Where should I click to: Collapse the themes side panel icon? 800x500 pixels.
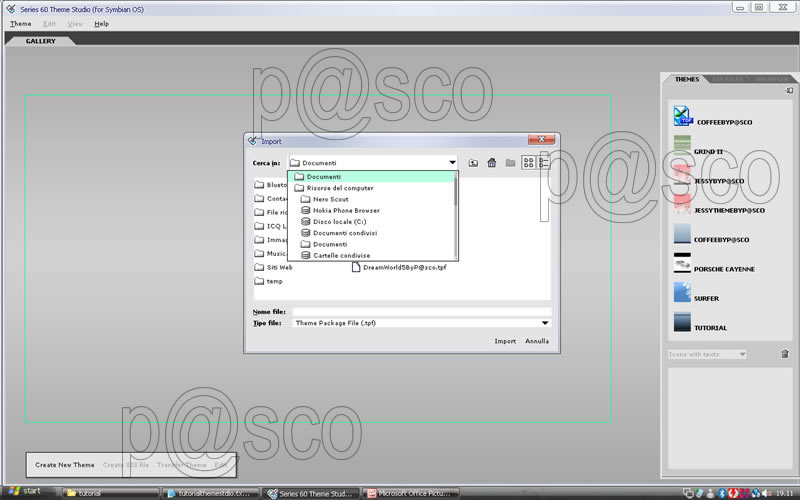tap(789, 90)
